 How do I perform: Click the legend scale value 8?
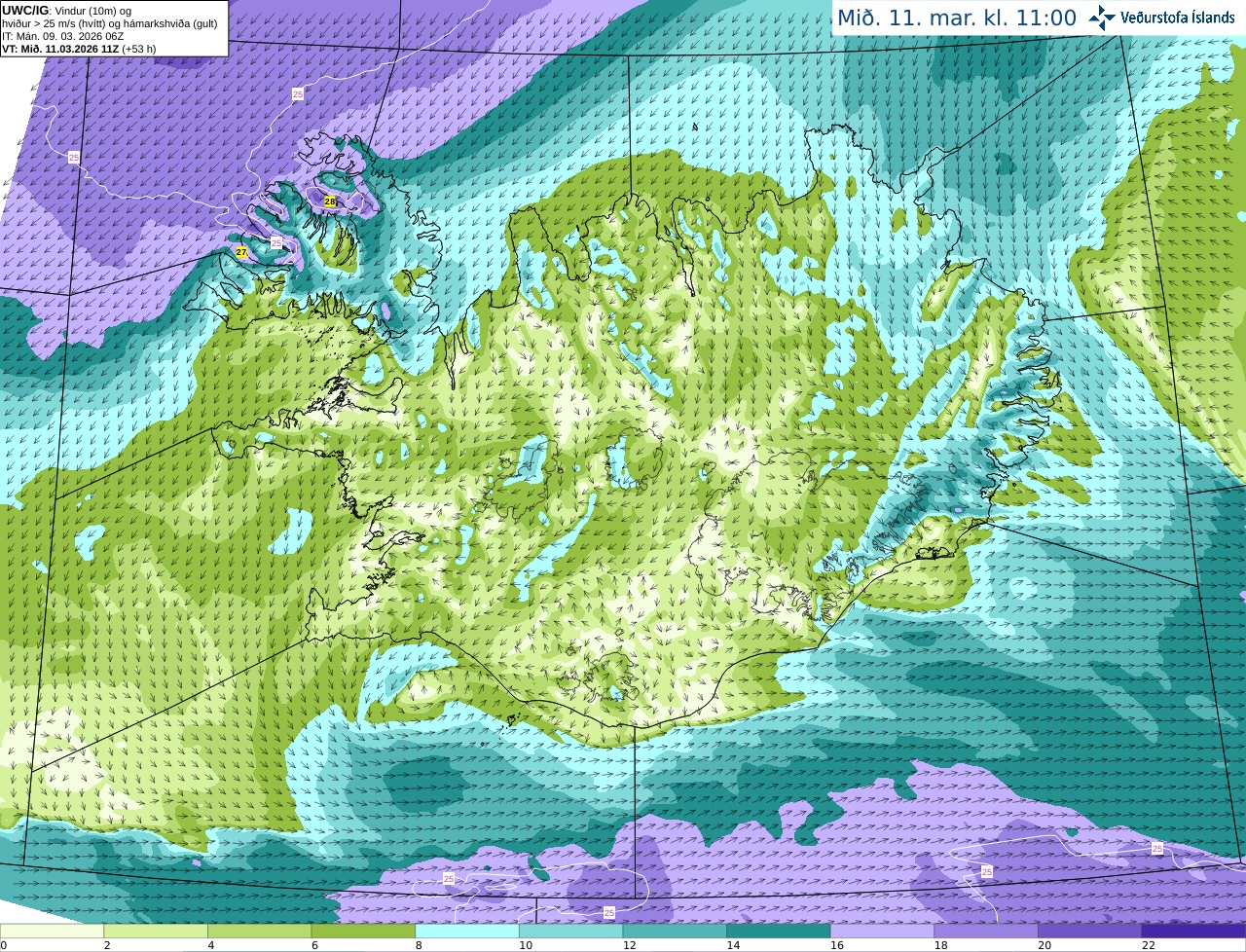(419, 945)
